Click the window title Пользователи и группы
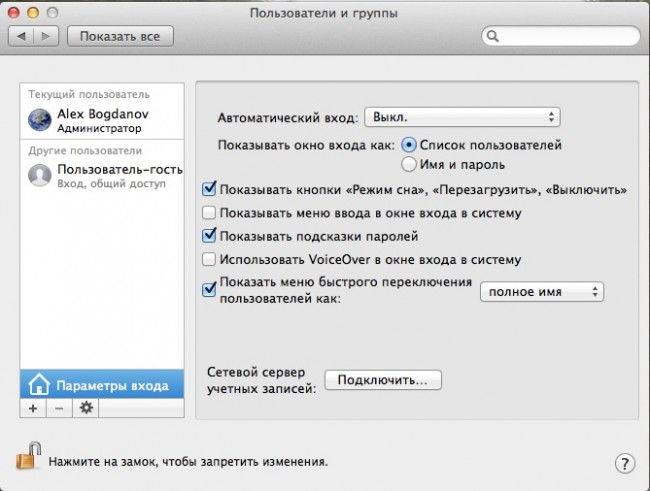650x491 pixels. tap(324, 13)
